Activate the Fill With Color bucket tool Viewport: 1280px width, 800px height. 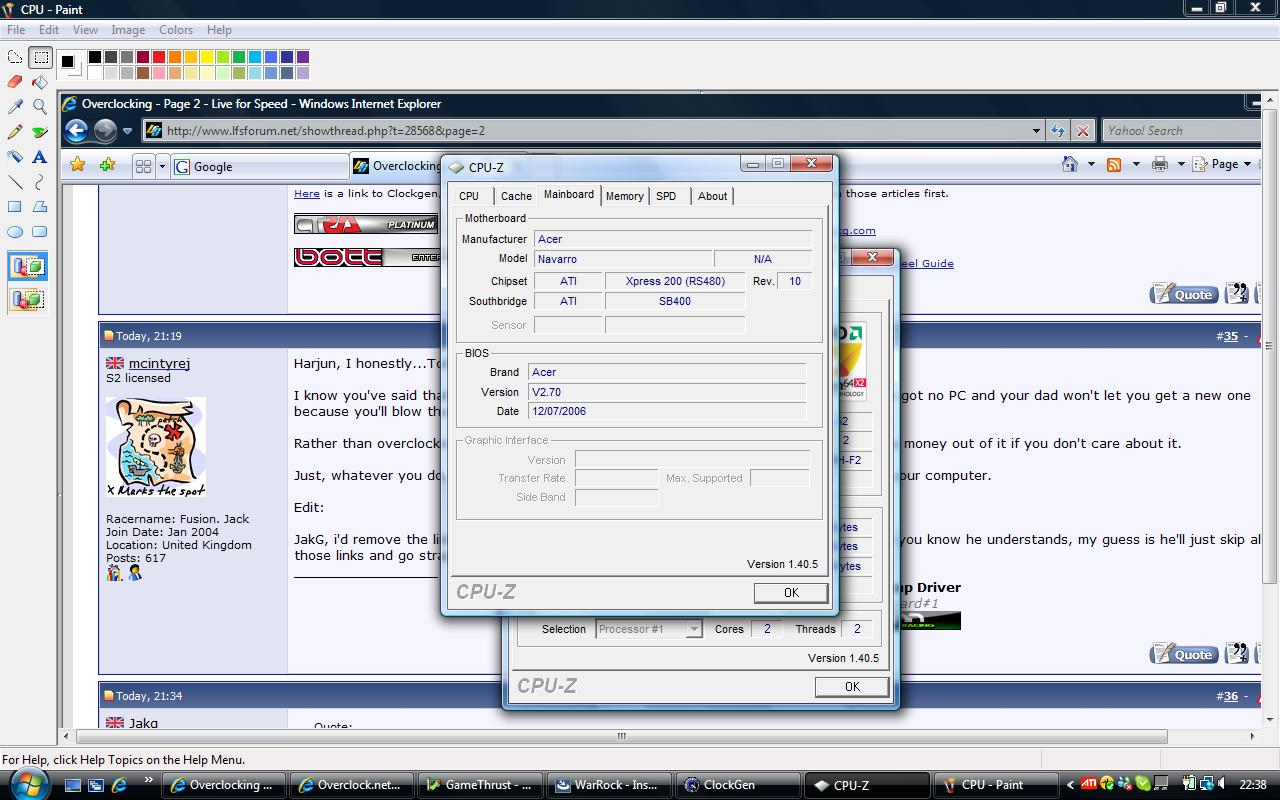(x=40, y=82)
